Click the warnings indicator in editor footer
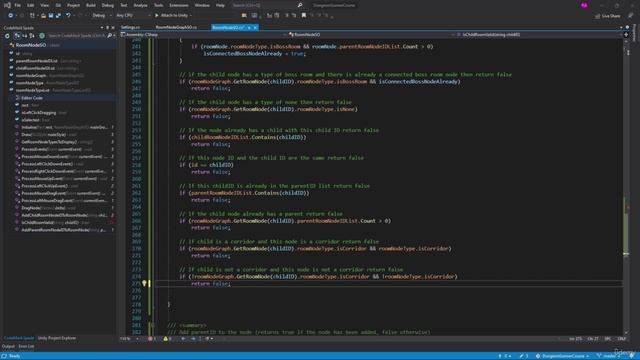 point(168,339)
